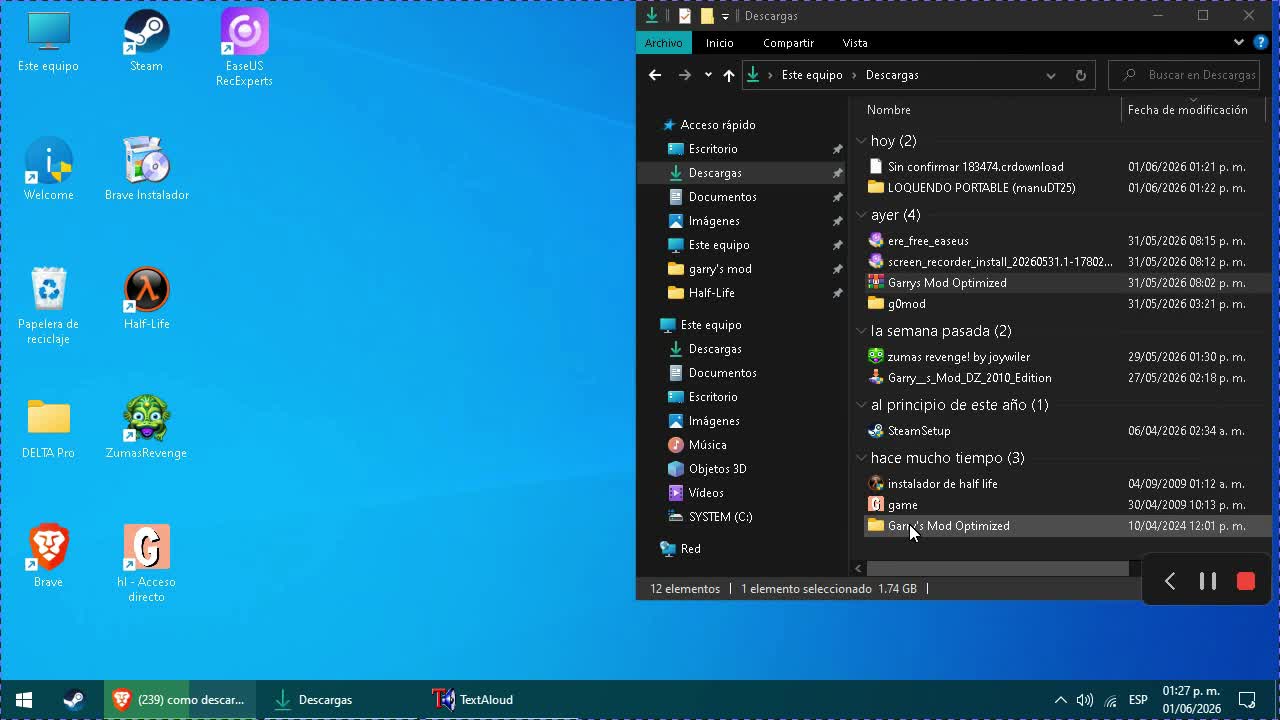Click the Buscar en Descargas field
Viewport: 1280px width, 720px height.
1186,75
